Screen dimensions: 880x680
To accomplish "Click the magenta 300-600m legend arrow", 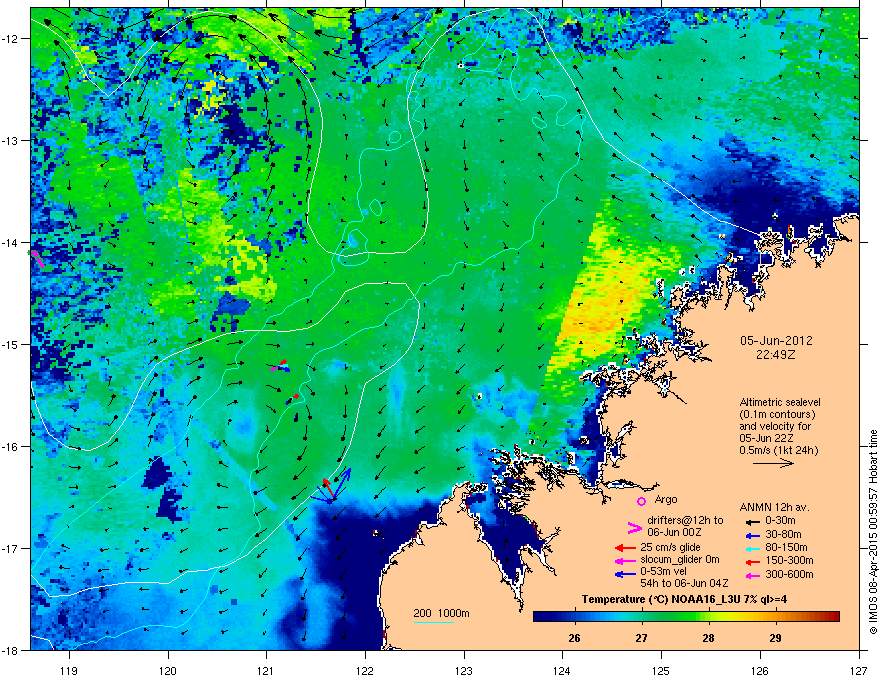I will (x=753, y=575).
